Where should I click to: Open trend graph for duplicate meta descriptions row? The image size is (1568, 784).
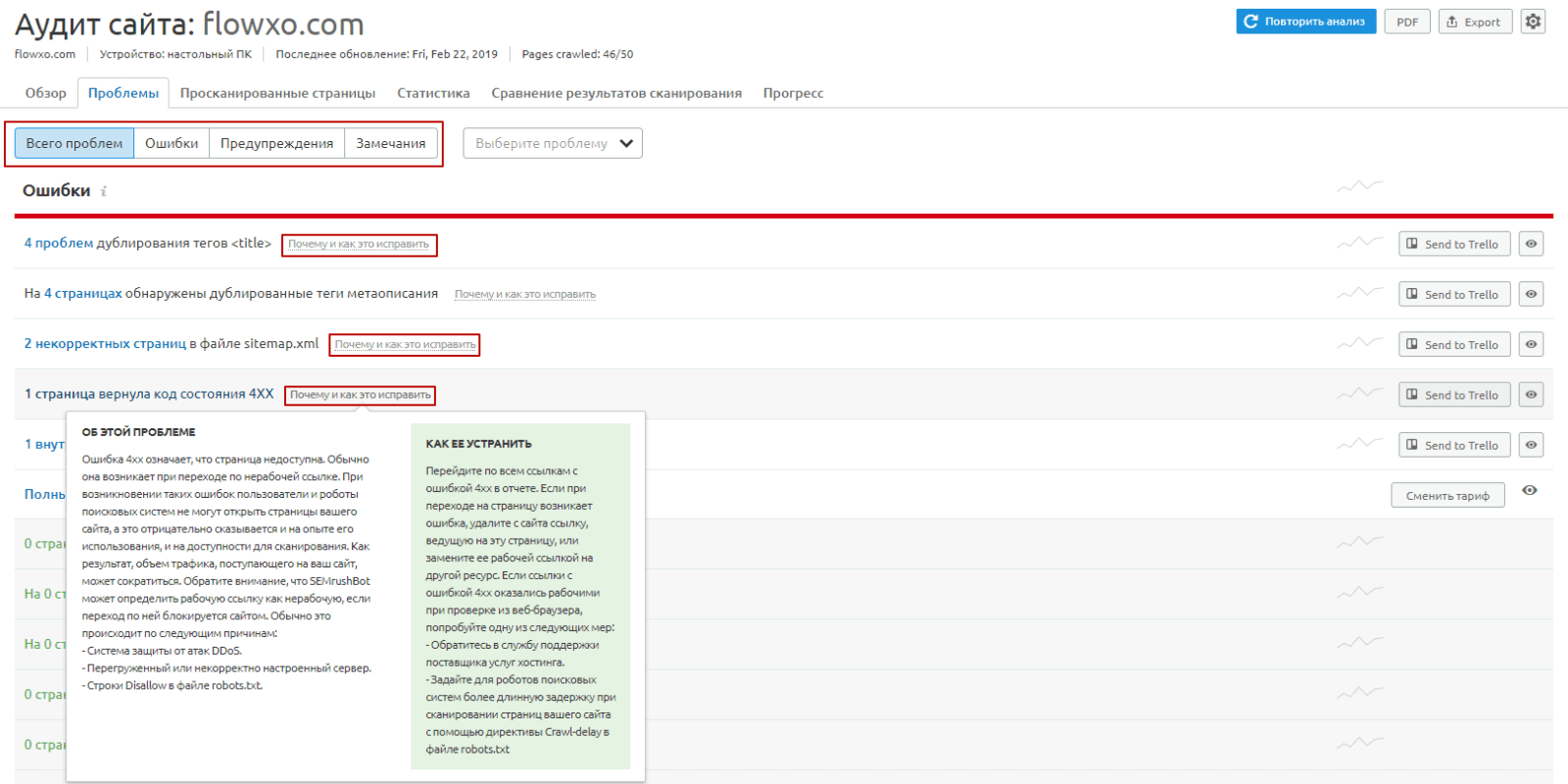1360,292
